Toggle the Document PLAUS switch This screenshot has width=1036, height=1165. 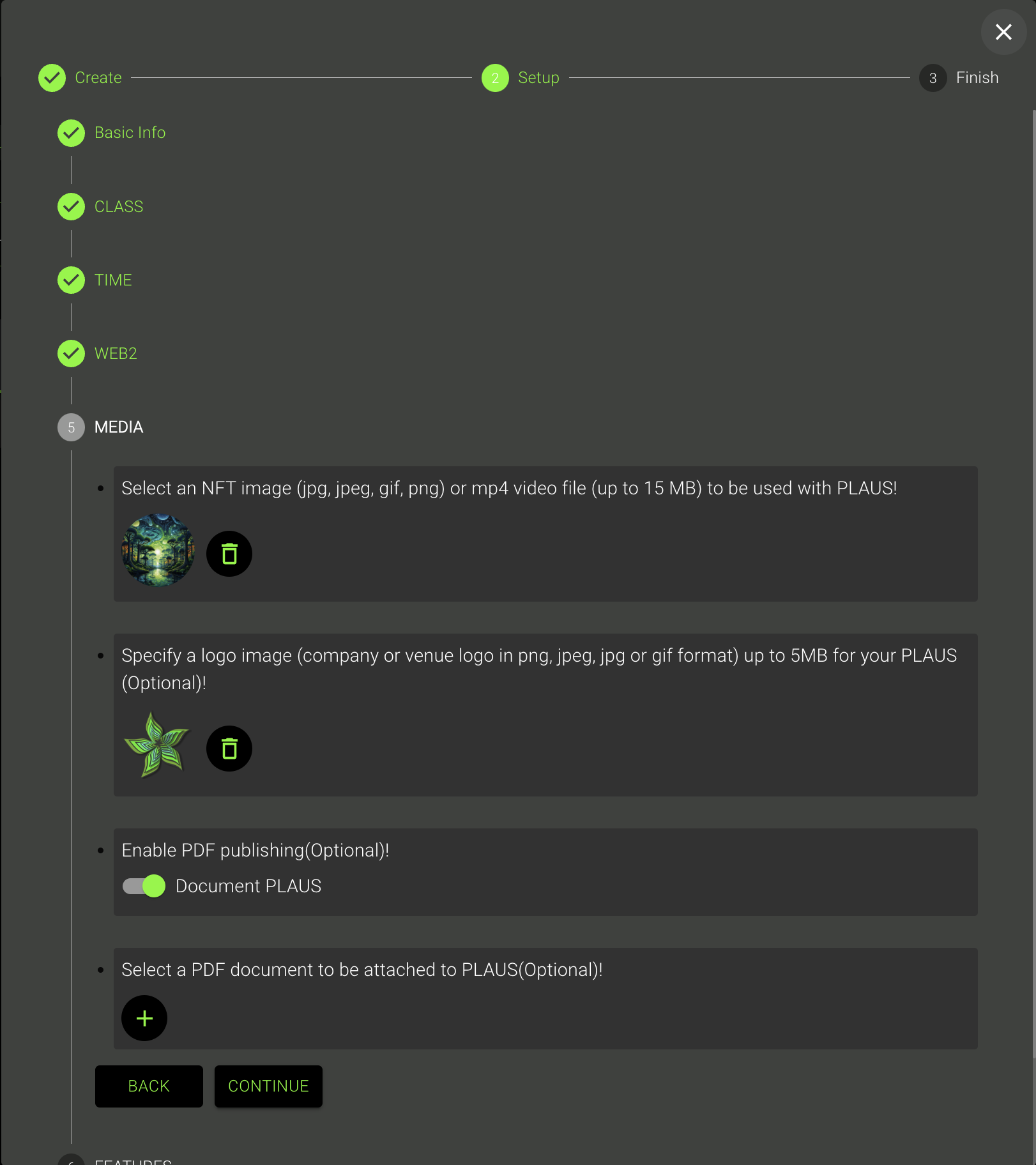144,886
